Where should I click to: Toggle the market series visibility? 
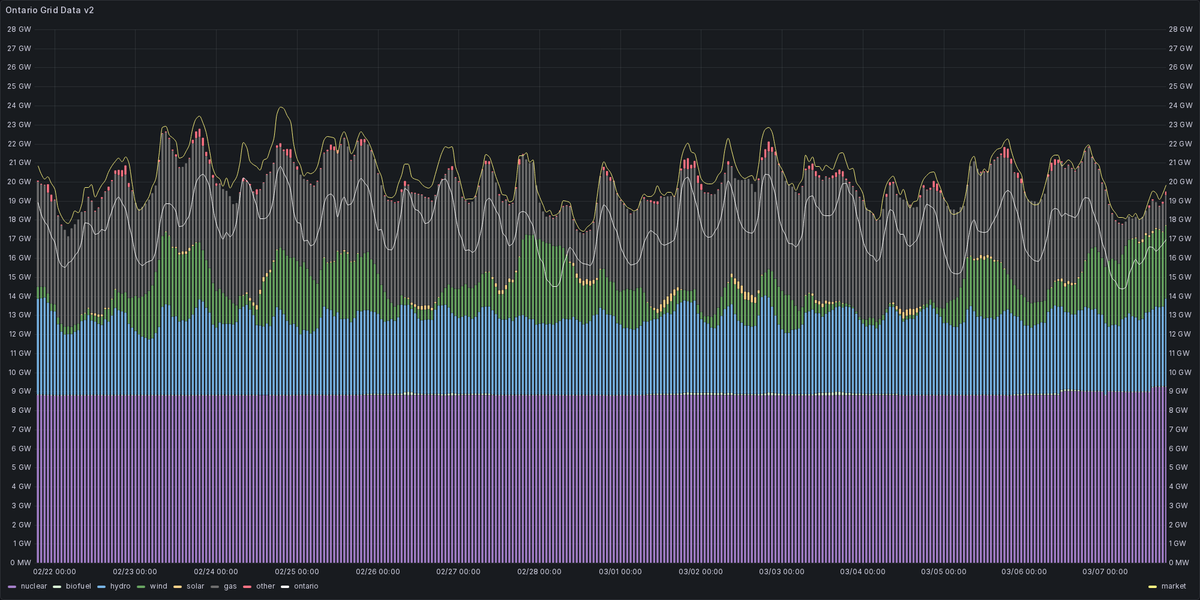click(x=1176, y=587)
